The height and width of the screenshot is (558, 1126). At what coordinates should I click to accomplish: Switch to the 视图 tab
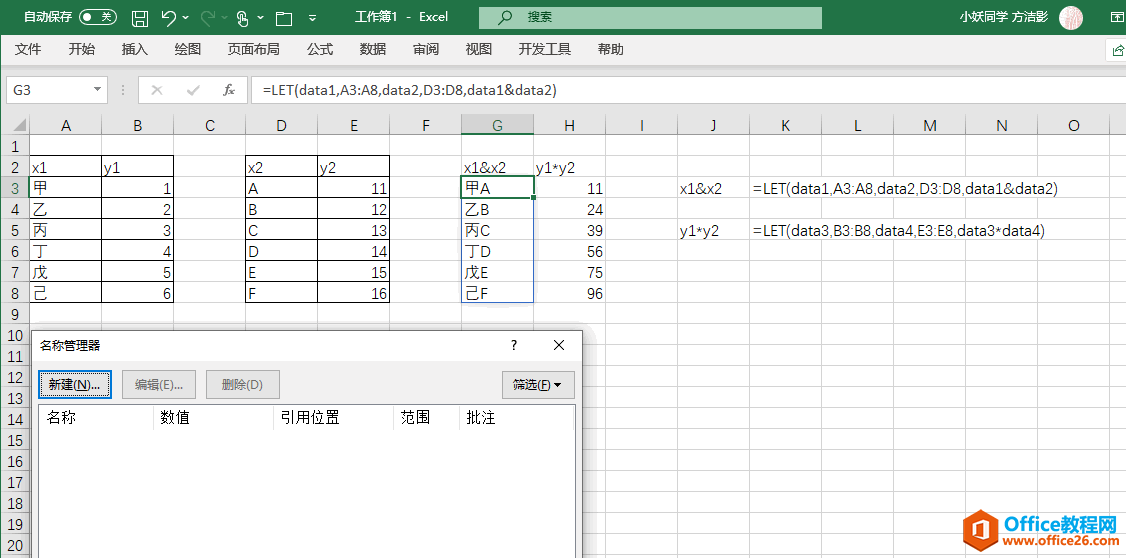click(478, 49)
